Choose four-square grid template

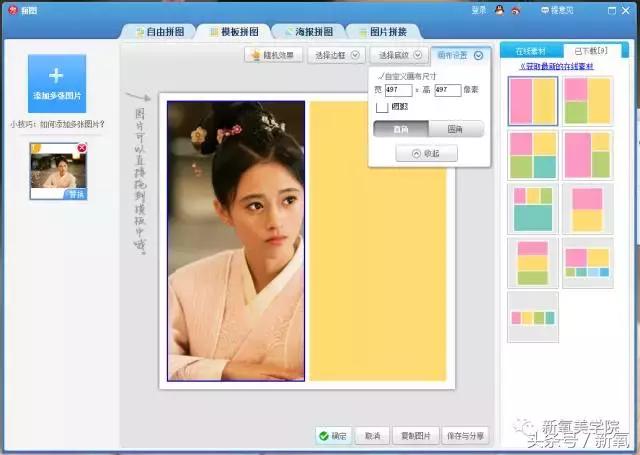(x=533, y=155)
